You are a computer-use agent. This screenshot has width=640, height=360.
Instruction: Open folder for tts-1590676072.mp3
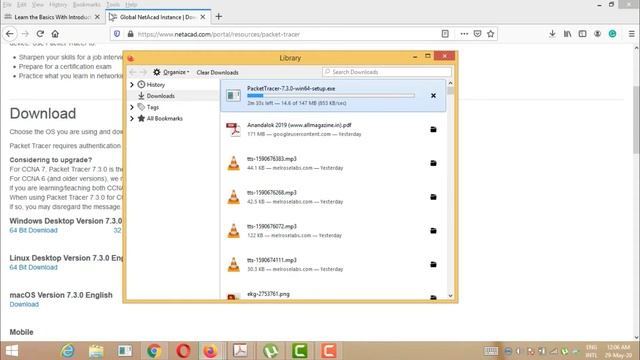tap(433, 231)
